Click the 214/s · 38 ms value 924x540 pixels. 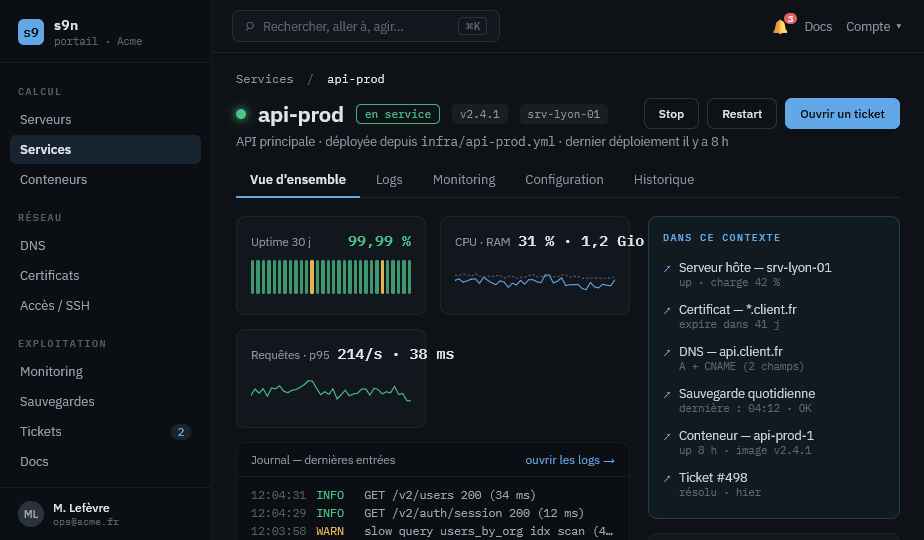[x=395, y=354]
